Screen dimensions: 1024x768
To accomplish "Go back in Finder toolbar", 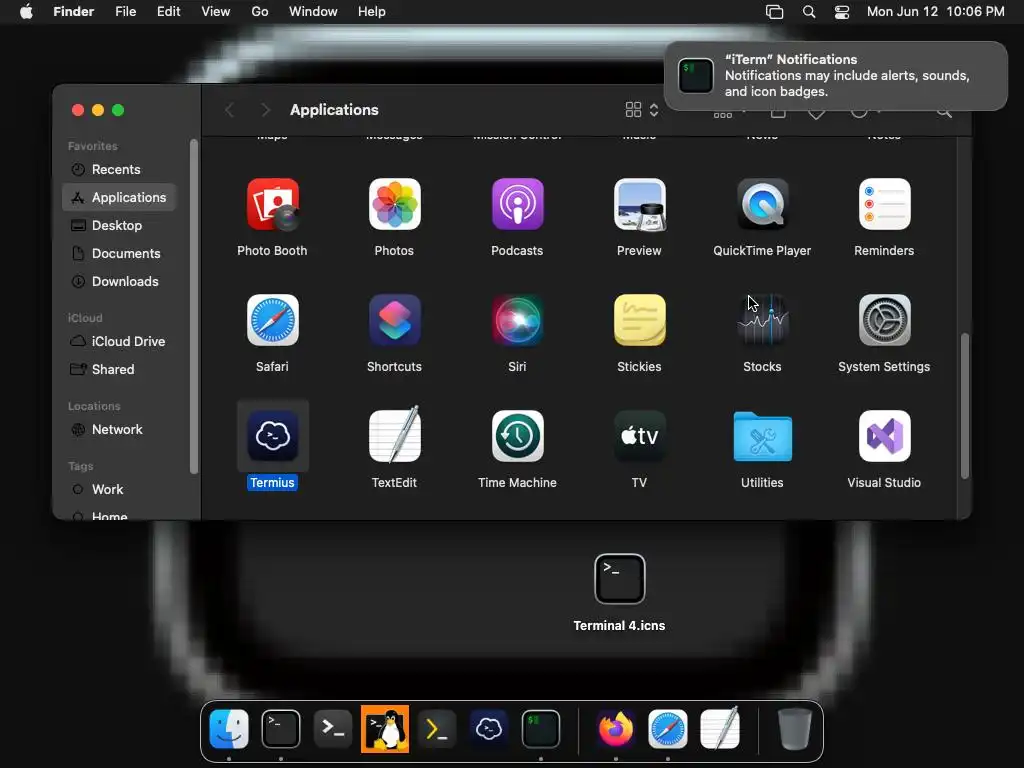I will tap(229, 110).
